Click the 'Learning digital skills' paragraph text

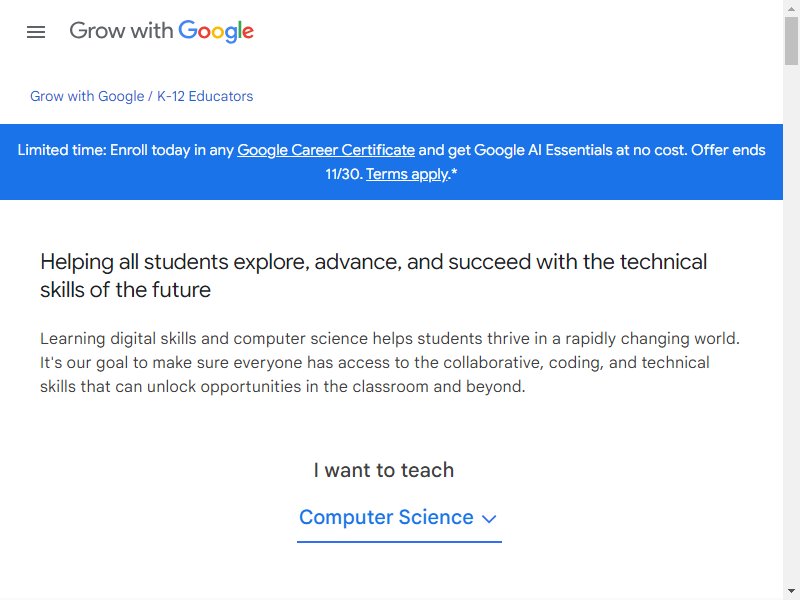pyautogui.click(x=390, y=362)
